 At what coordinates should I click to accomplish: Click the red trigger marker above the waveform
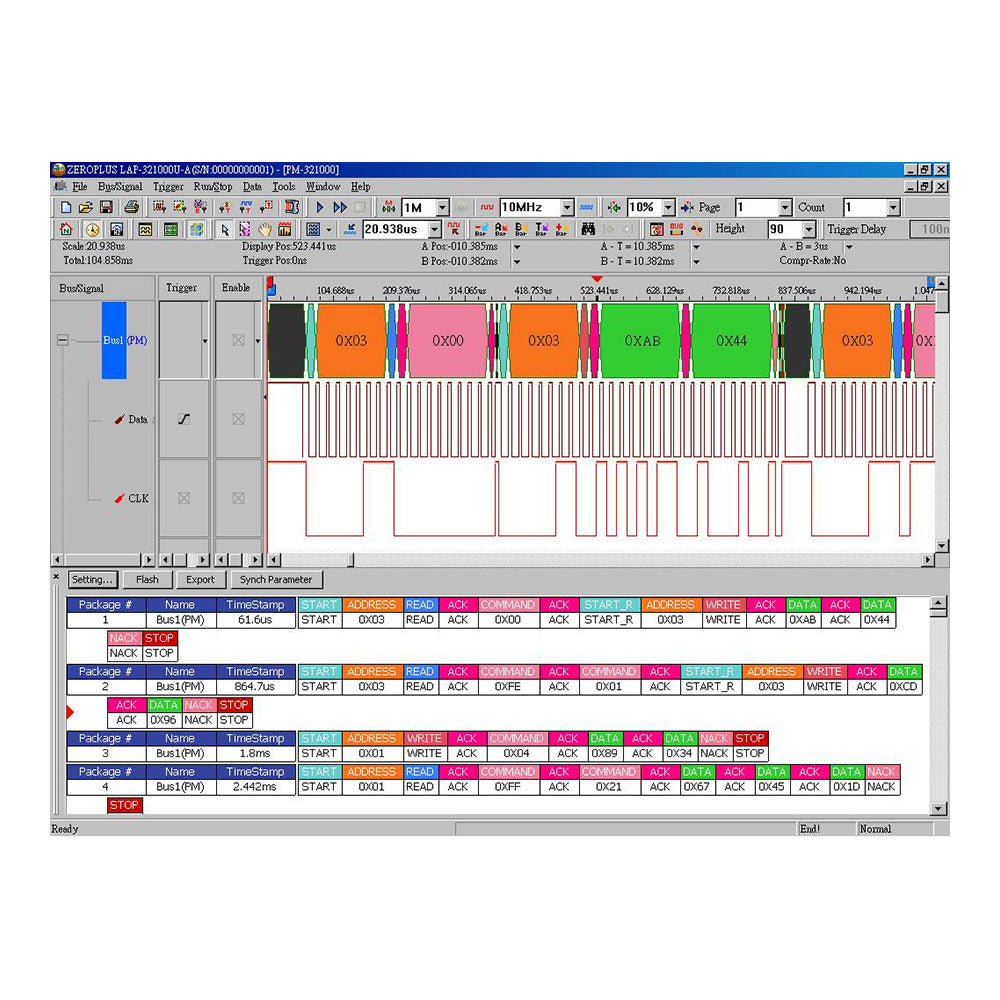tap(599, 281)
